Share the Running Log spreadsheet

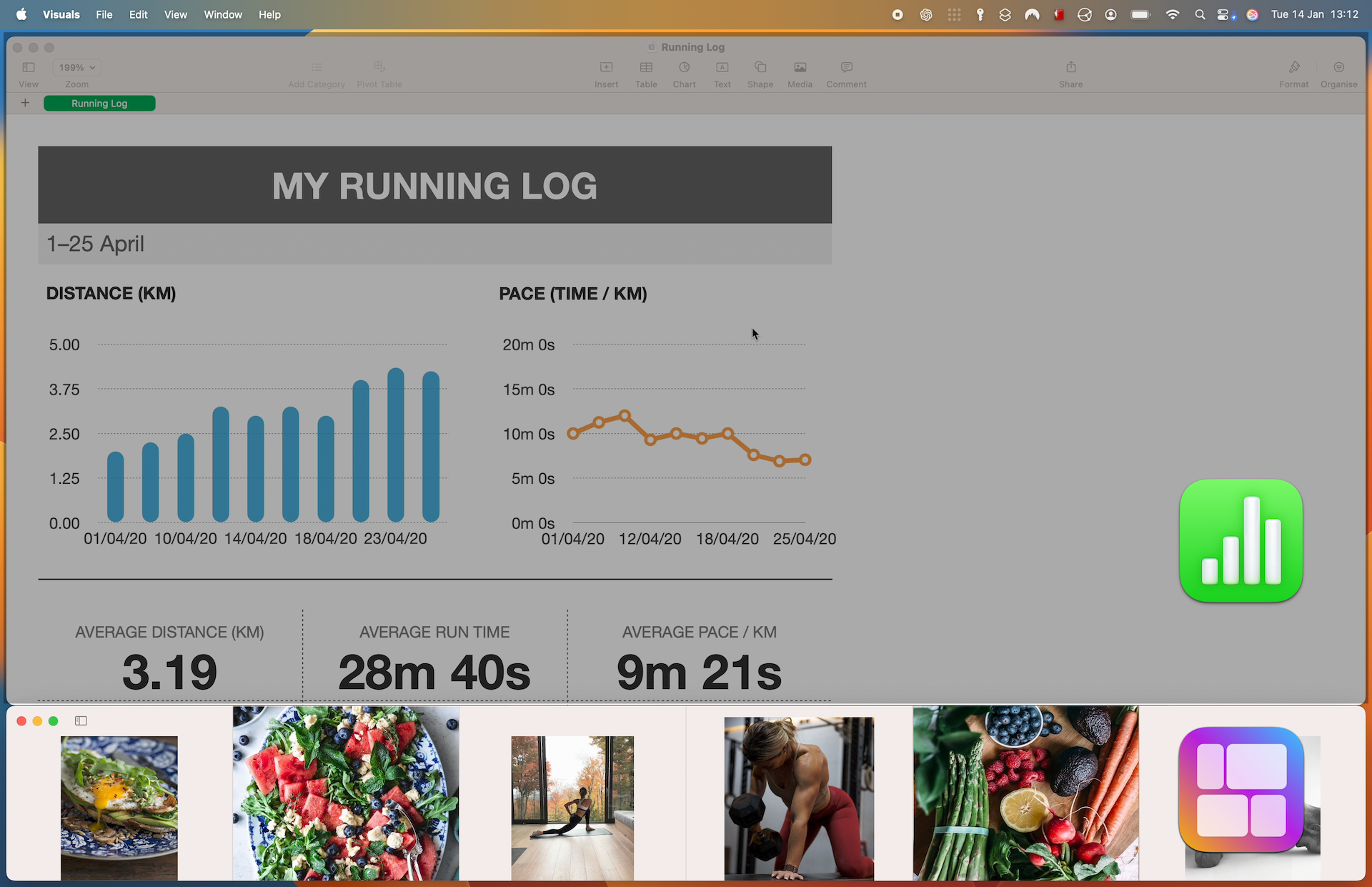pos(1070,72)
